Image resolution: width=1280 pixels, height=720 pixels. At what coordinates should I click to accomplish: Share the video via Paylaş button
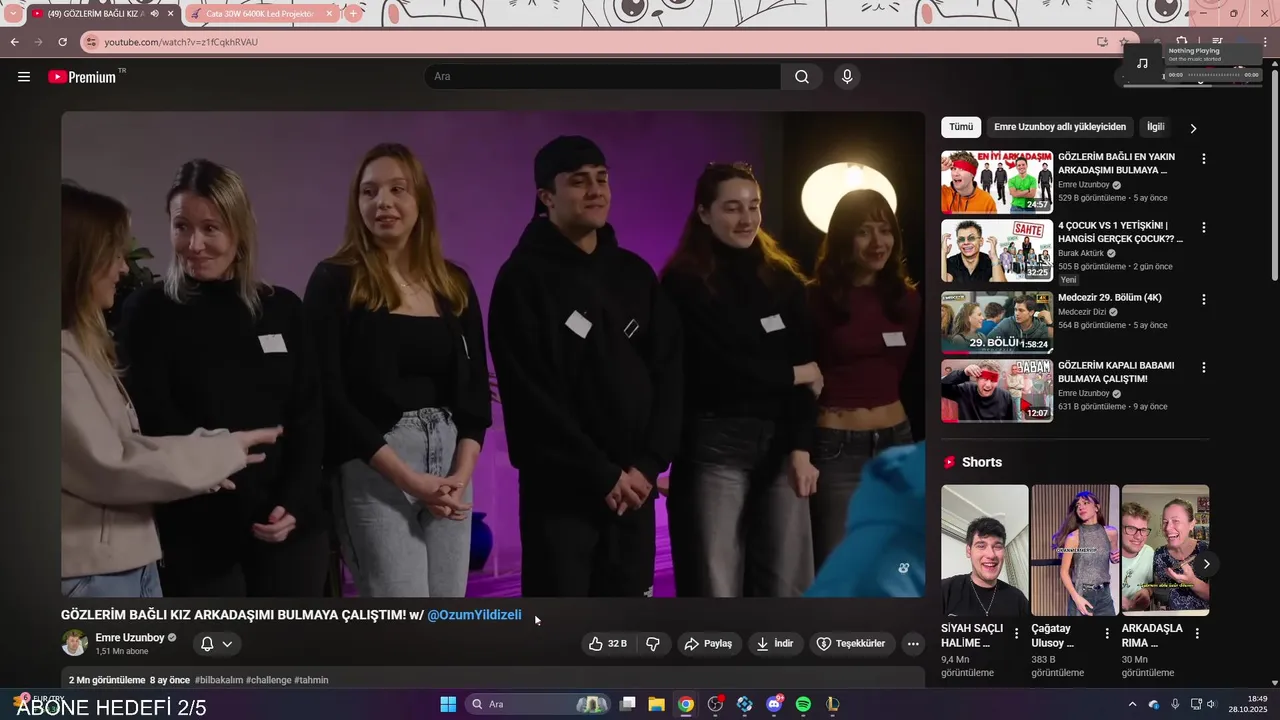709,644
